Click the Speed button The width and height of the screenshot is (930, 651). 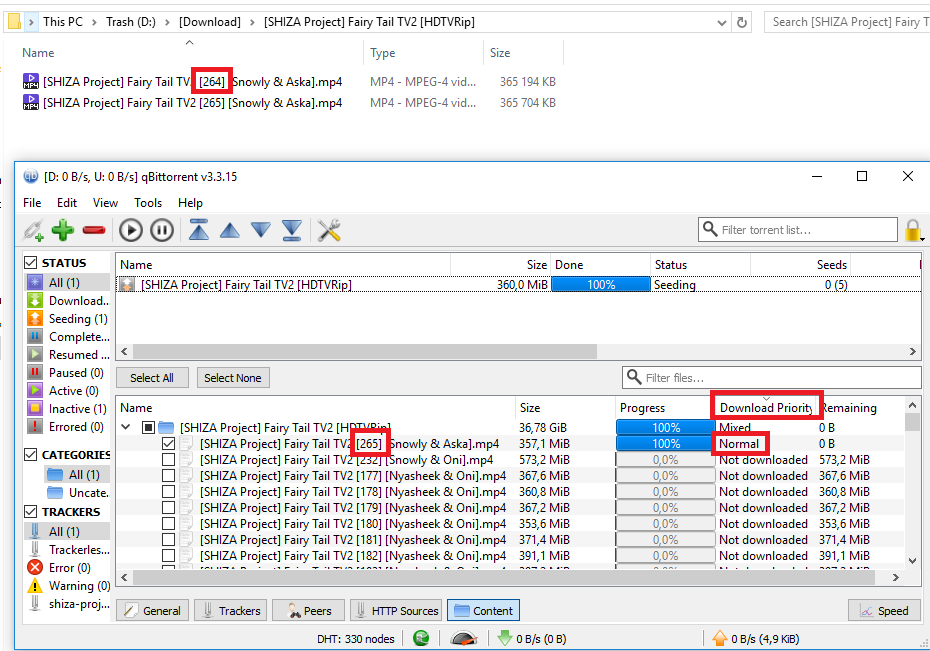[884, 611]
